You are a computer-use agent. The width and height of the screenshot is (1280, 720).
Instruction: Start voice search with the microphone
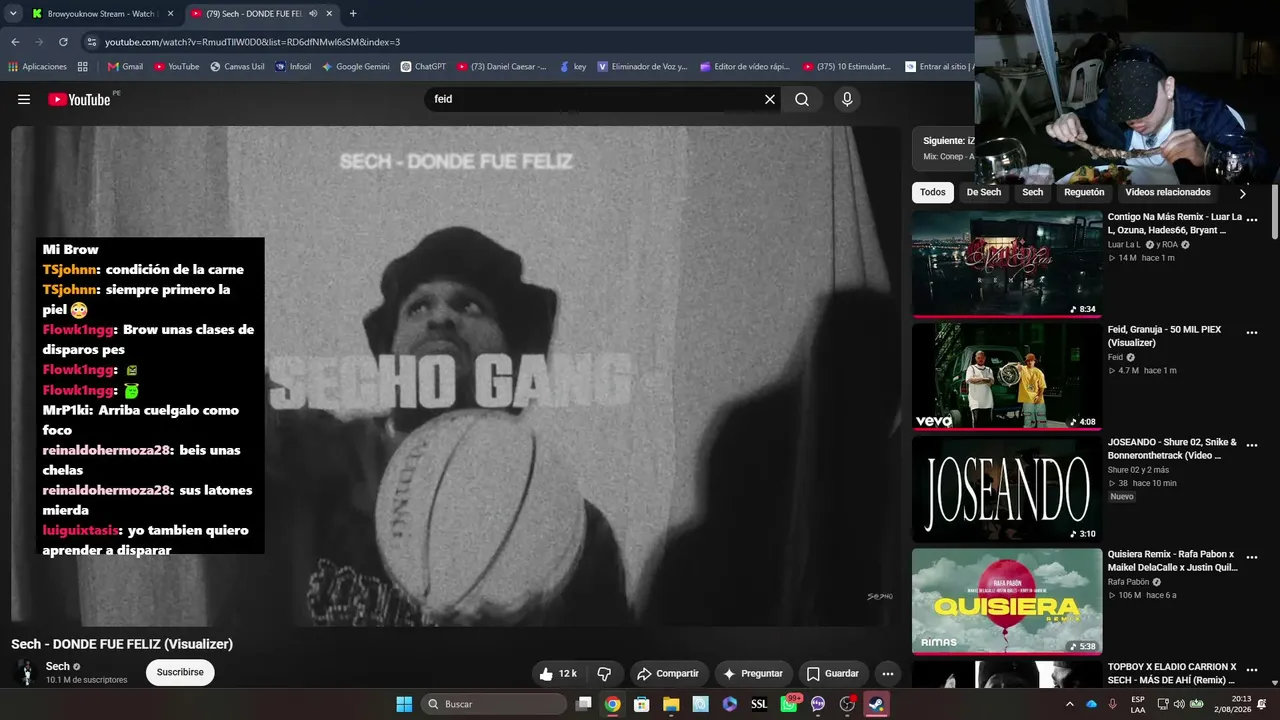[847, 99]
